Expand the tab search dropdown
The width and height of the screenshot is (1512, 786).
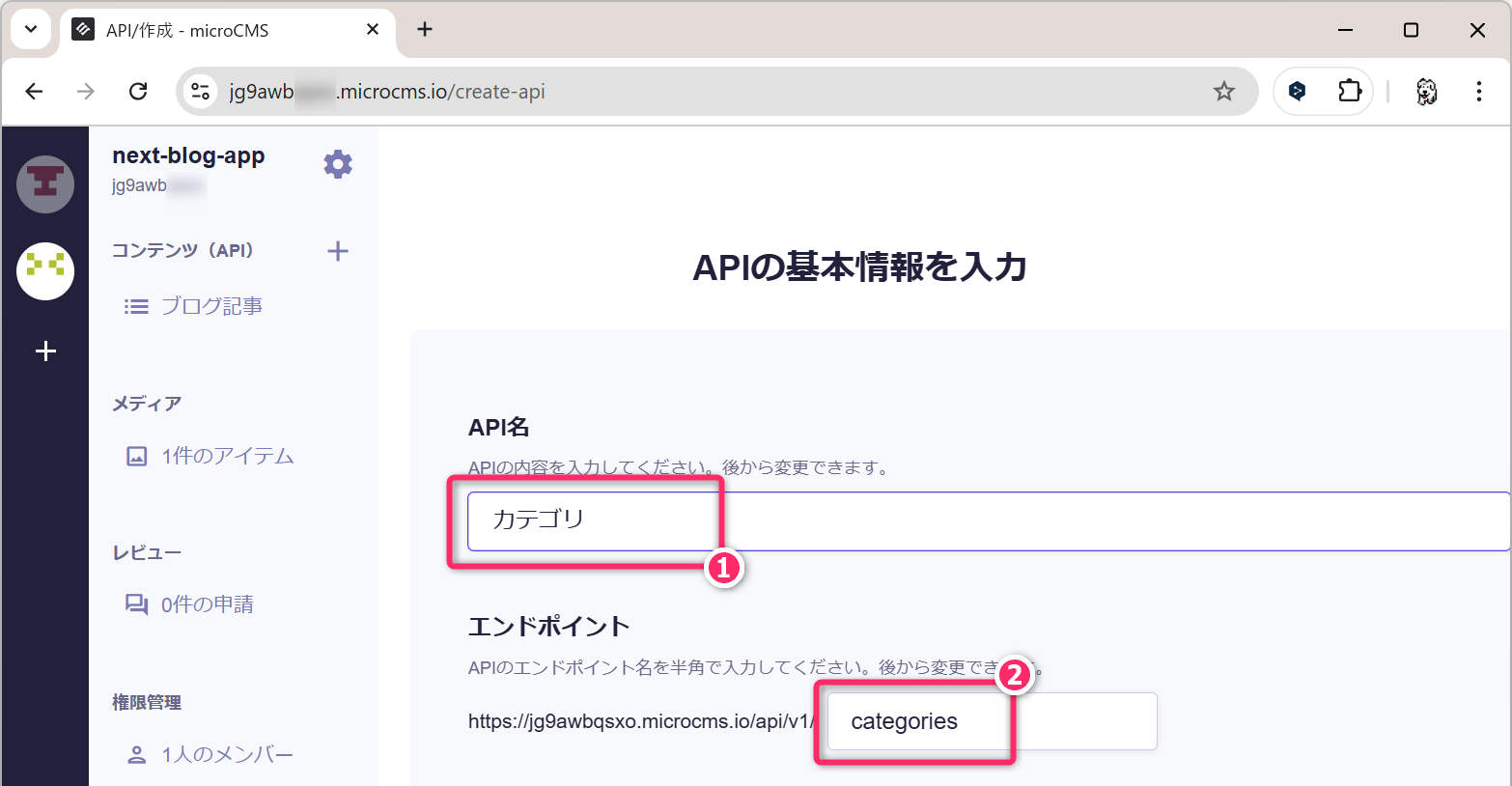(x=31, y=29)
